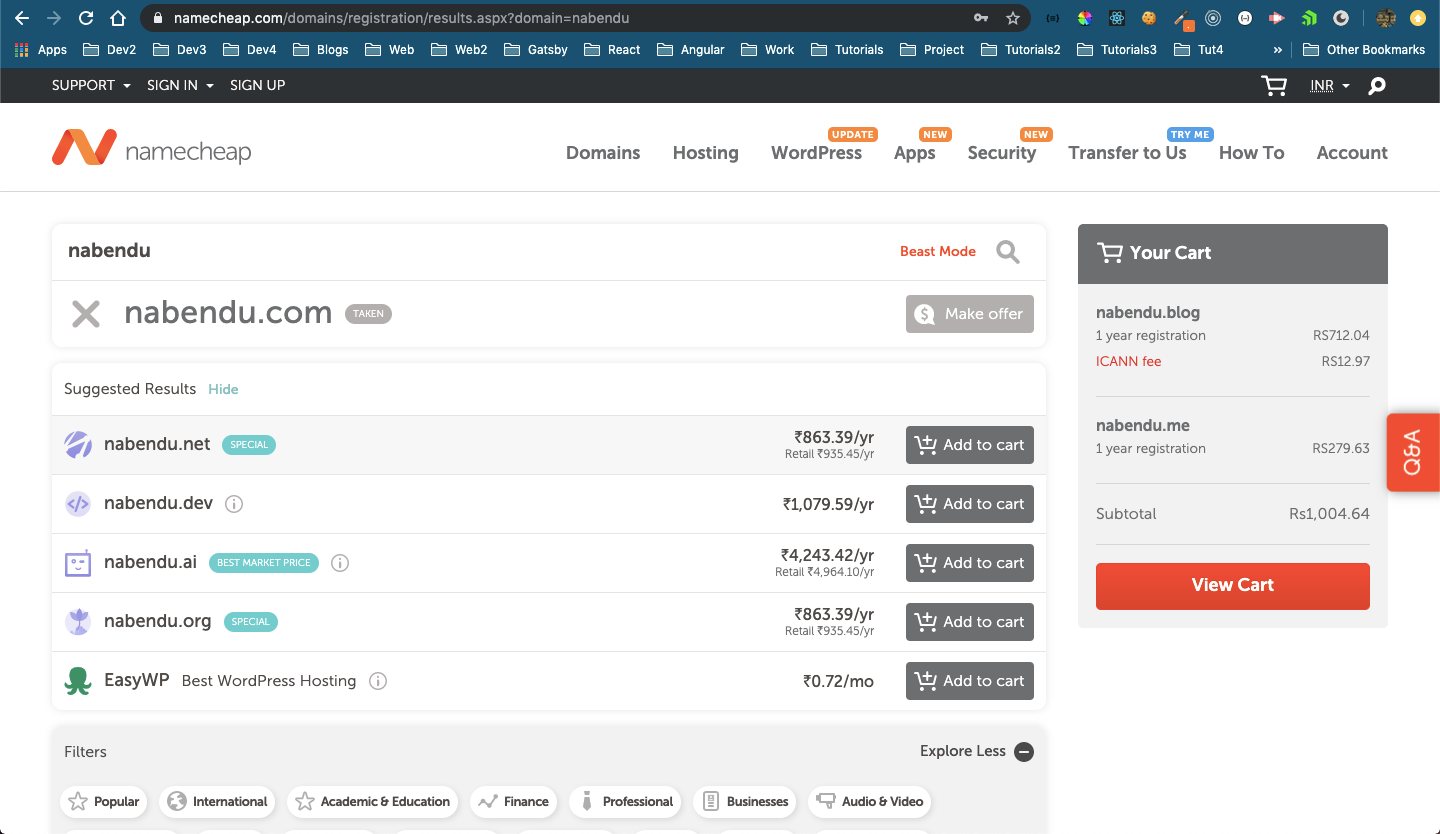Toggle the International filter
This screenshot has width=1440, height=834.
pos(218,801)
